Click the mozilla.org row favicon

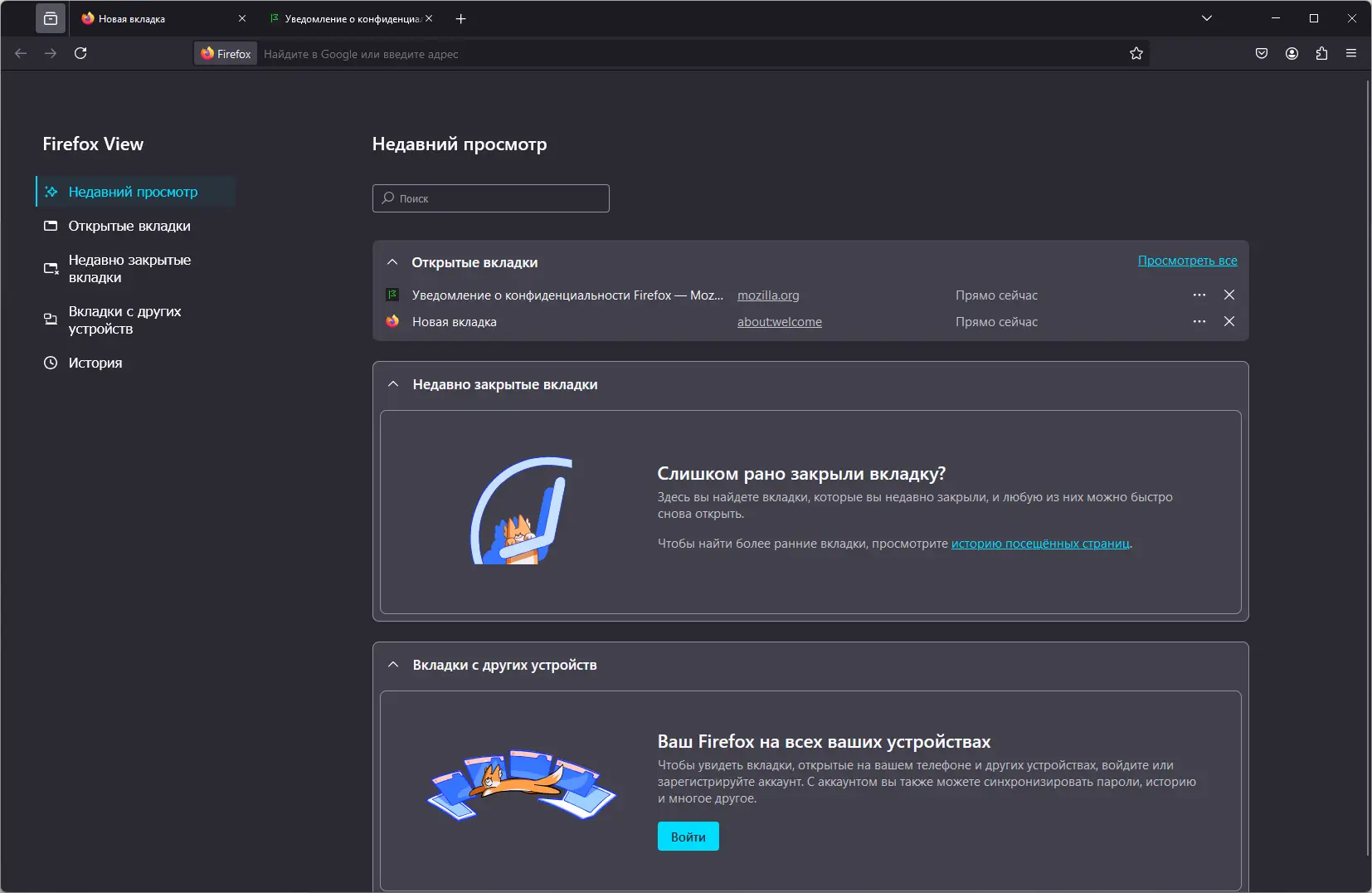click(x=392, y=295)
